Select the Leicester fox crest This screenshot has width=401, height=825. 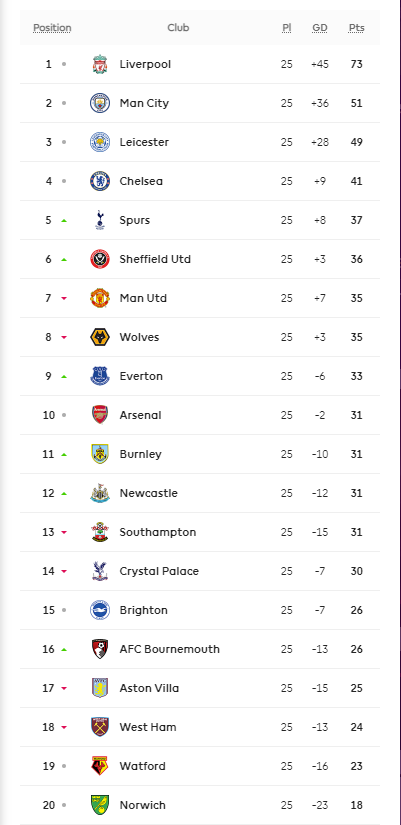(x=99, y=142)
